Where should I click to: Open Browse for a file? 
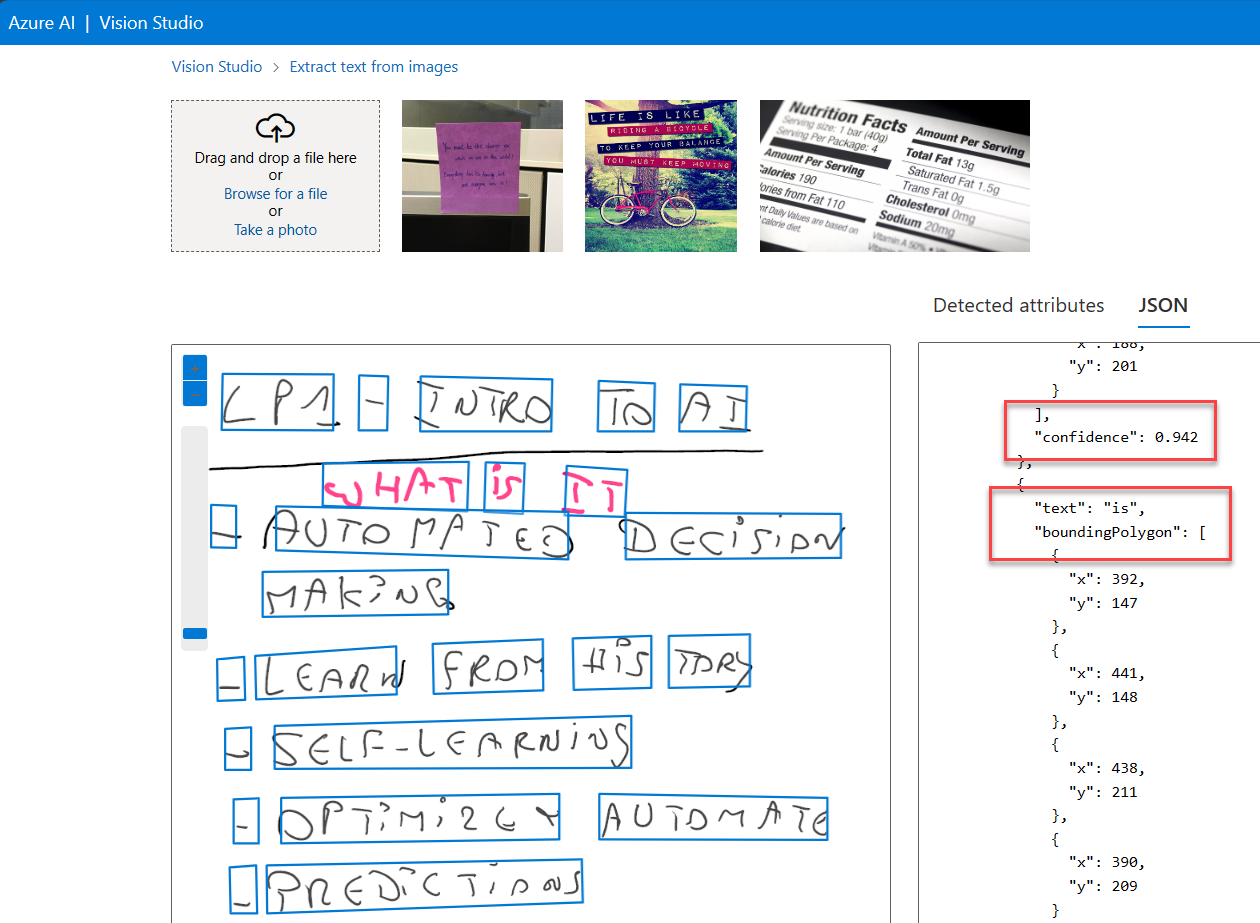tap(275, 193)
